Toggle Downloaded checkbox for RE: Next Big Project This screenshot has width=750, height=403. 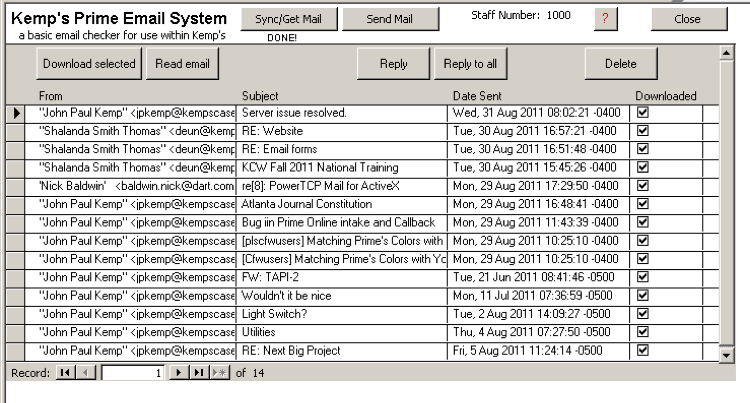click(643, 350)
